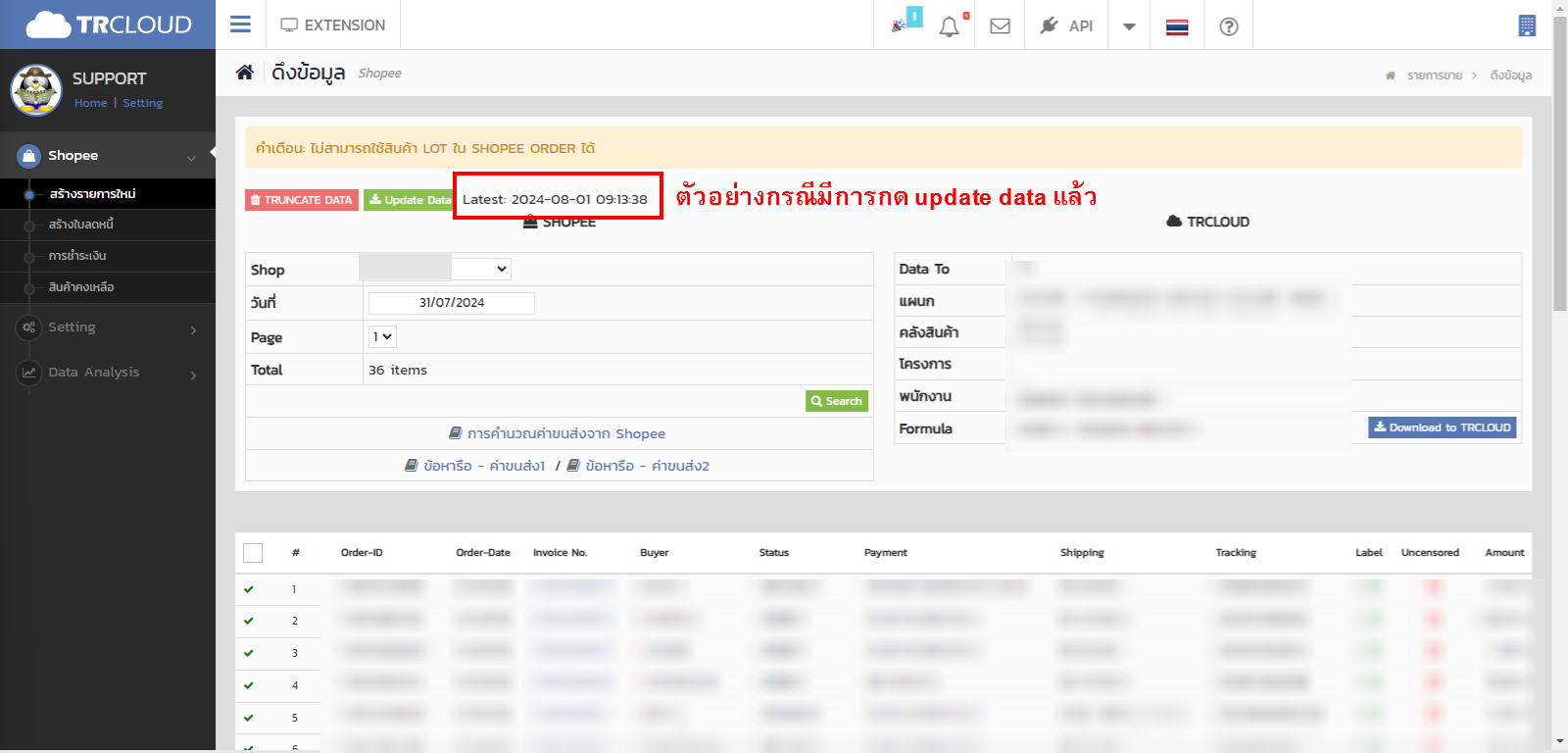
Task: Open the Page number dropdown
Action: pos(382,336)
